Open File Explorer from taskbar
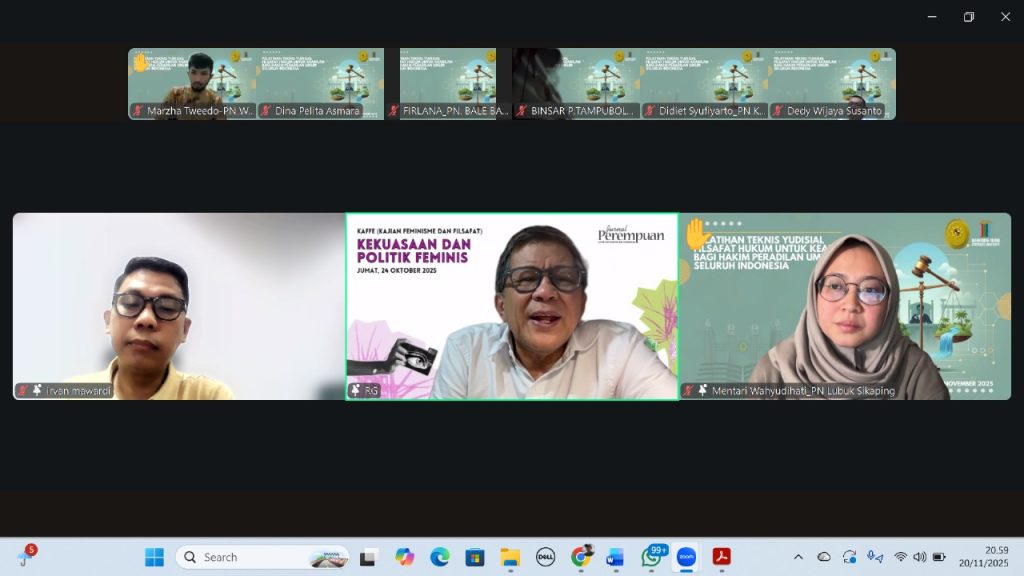This screenshot has height=576, width=1024. pyautogui.click(x=510, y=557)
